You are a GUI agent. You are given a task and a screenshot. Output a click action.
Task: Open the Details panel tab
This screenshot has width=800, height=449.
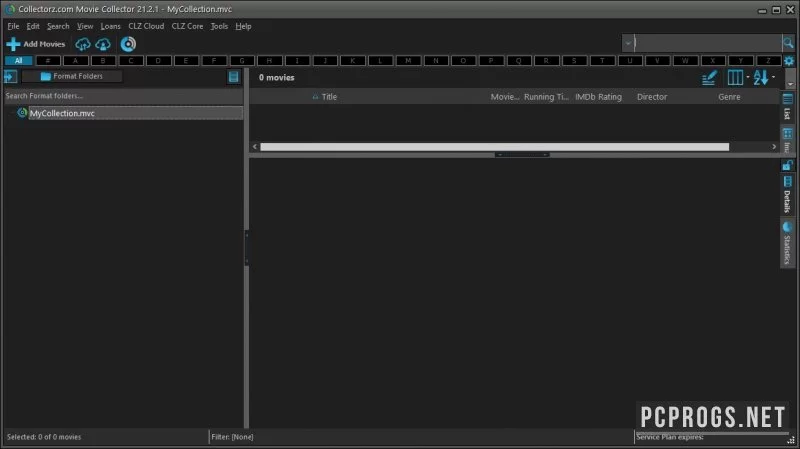point(787,194)
